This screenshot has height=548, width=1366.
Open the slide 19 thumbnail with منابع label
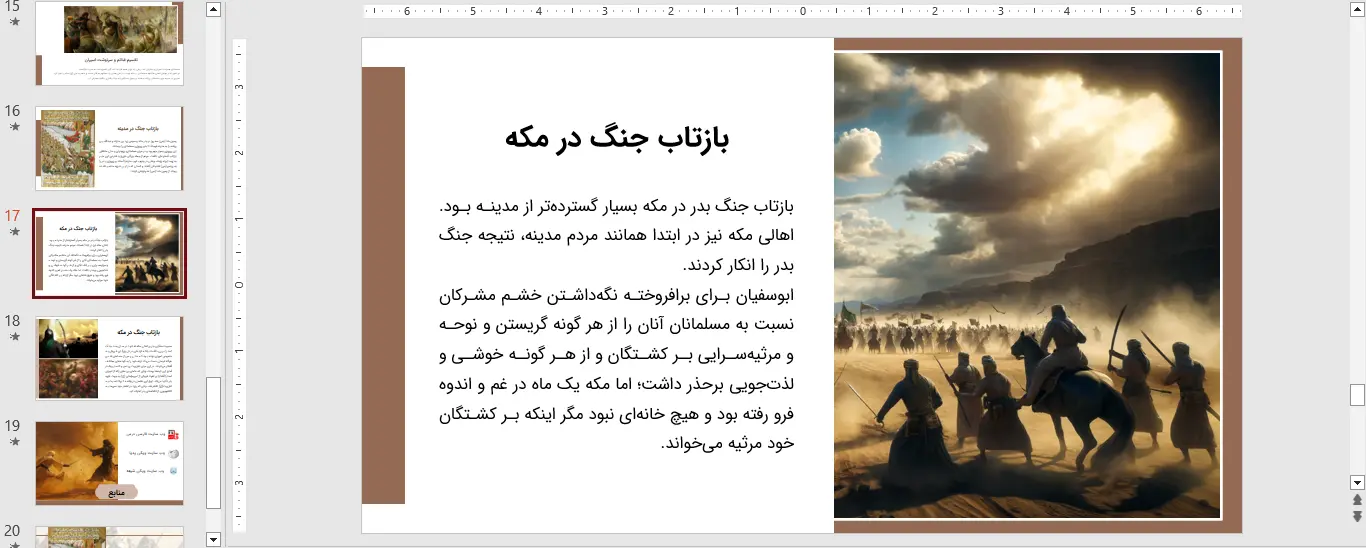pos(110,463)
